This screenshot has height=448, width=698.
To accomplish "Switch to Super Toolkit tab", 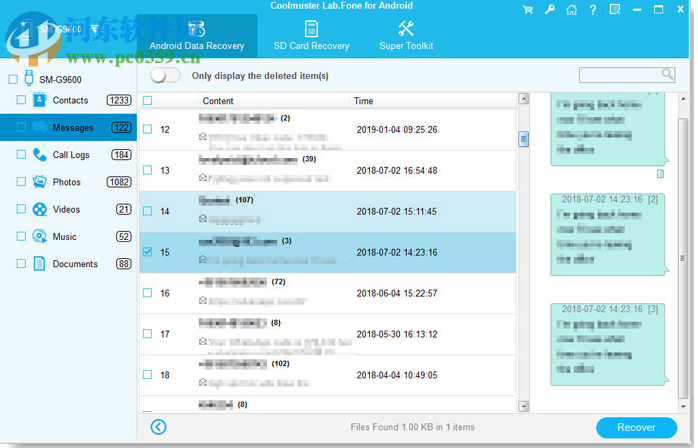I will click(x=406, y=36).
